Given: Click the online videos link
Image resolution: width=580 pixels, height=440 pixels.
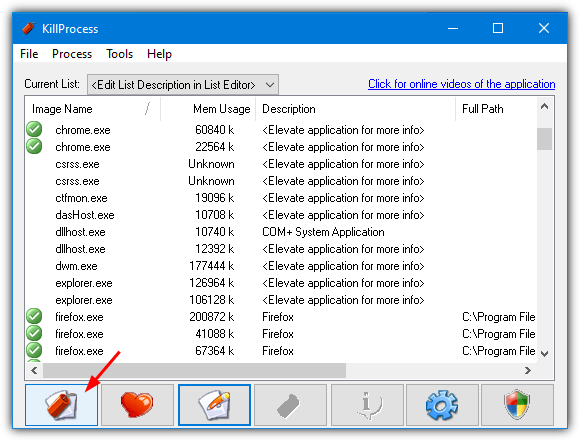Looking at the screenshot, I should [x=461, y=84].
